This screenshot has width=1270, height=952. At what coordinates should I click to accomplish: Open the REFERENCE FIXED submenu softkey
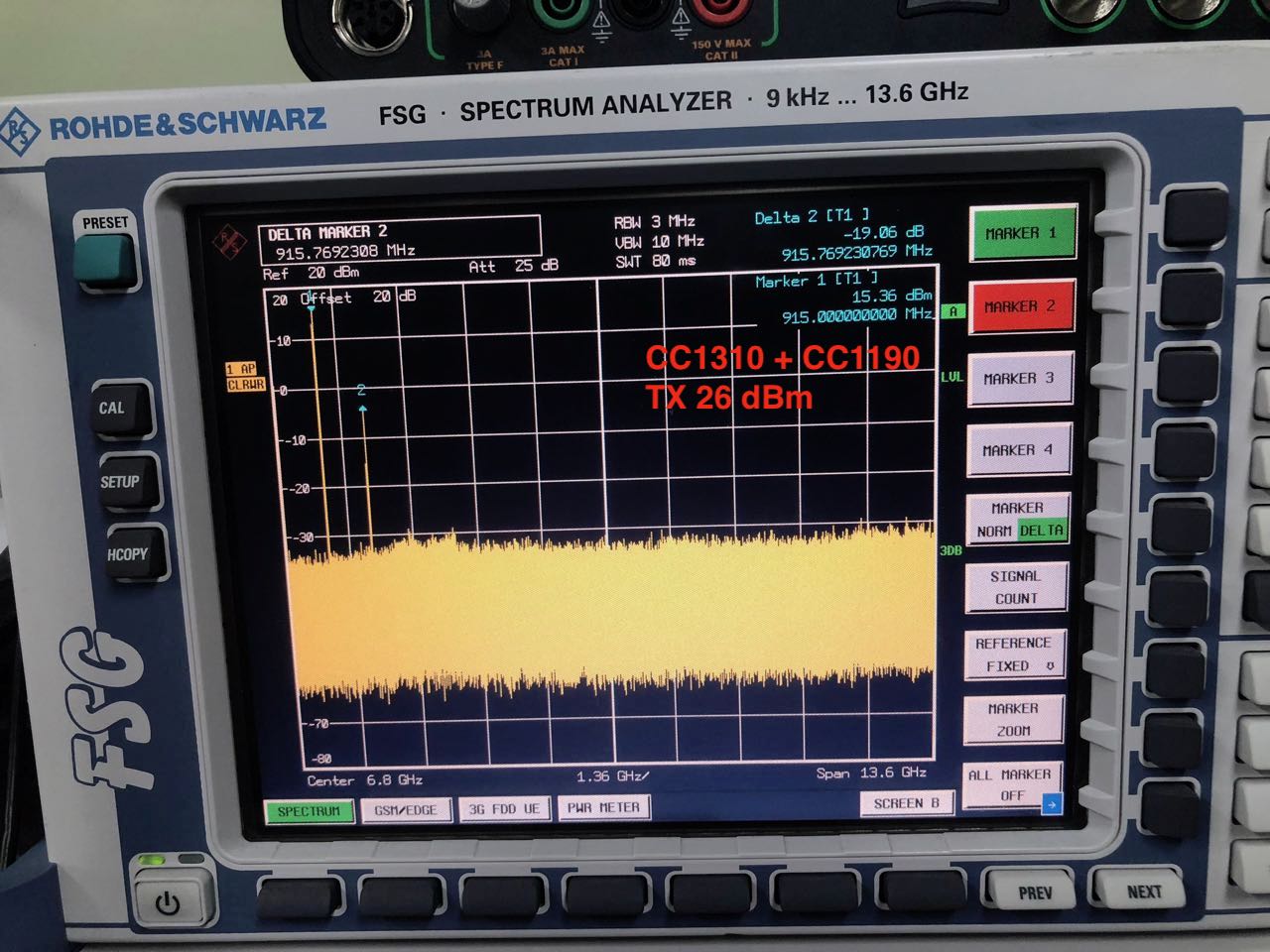pos(1014,654)
